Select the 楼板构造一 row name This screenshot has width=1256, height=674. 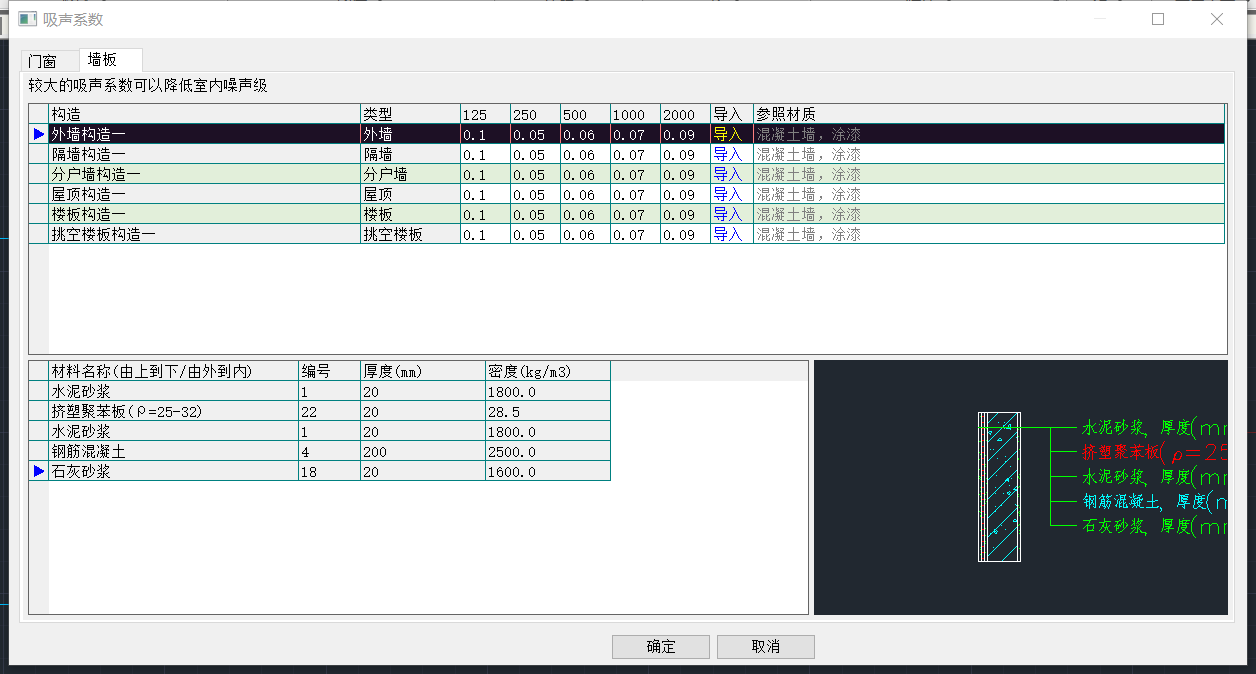(x=204, y=214)
